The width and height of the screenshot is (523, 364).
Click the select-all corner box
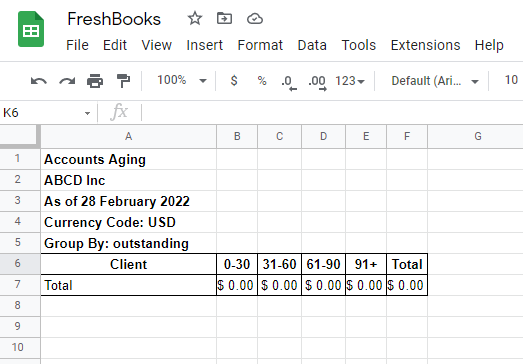click(20, 136)
